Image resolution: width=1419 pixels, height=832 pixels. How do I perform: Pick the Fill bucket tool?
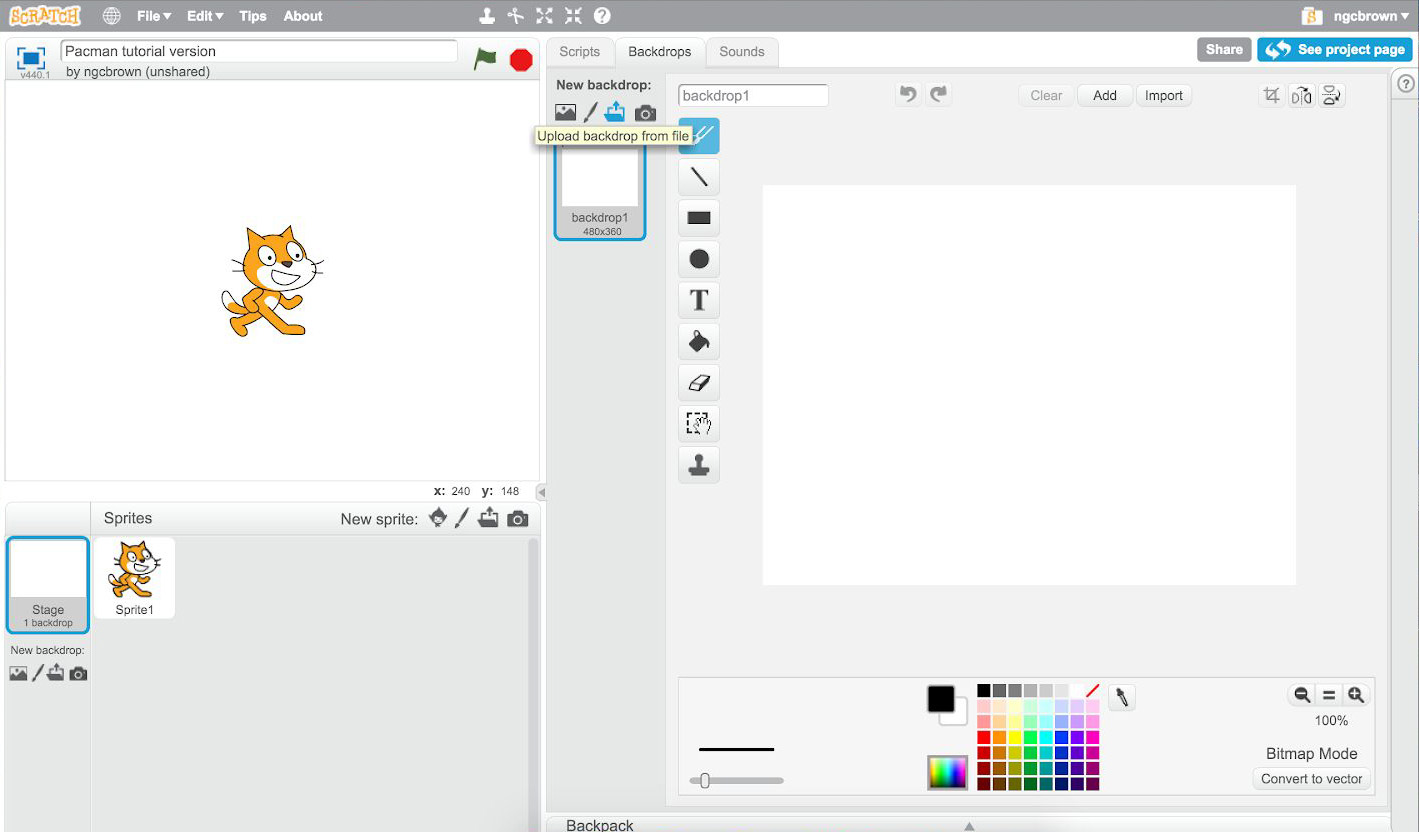pos(699,342)
